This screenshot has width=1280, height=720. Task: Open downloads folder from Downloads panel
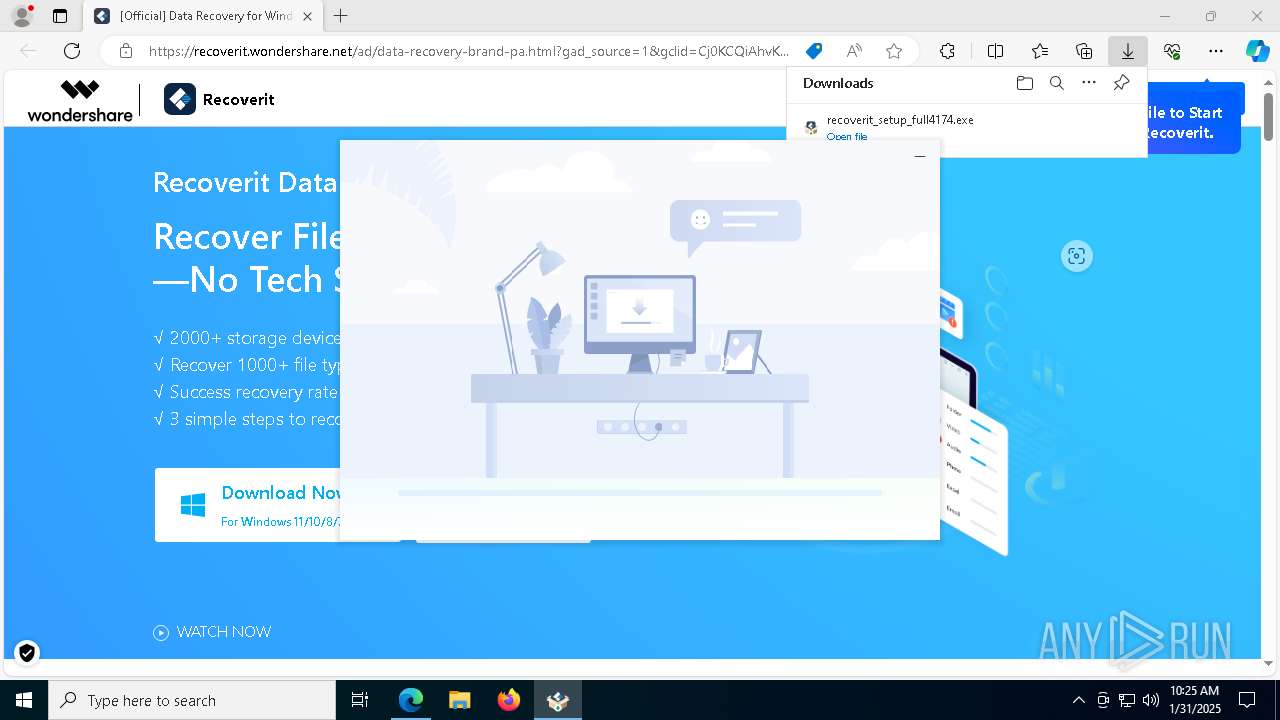point(1024,83)
